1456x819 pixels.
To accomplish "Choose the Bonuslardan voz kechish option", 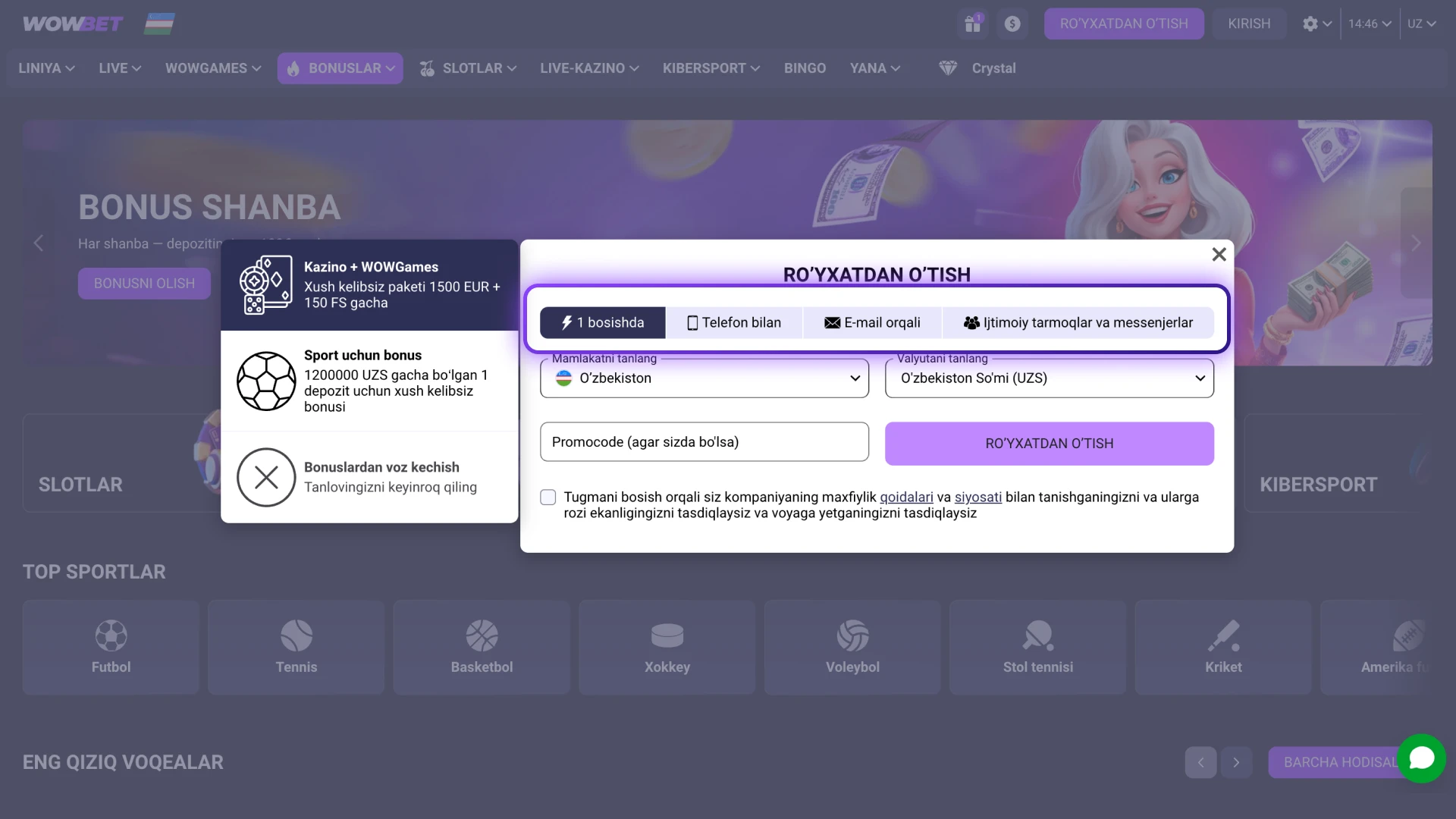I will click(369, 477).
